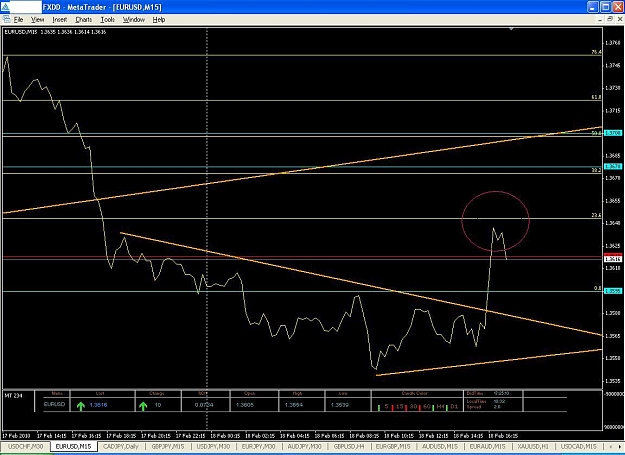Click the chart window icon beside File

[x=6, y=20]
